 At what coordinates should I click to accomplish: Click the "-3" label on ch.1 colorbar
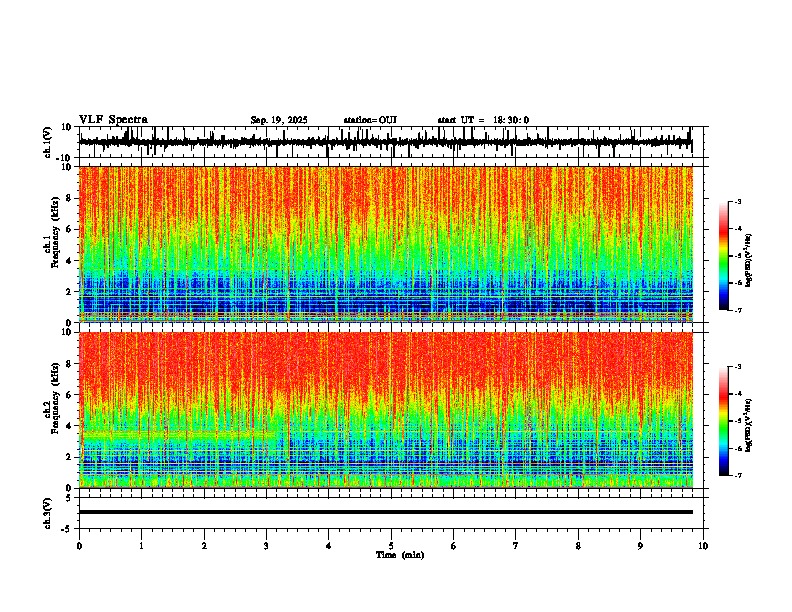737,201
